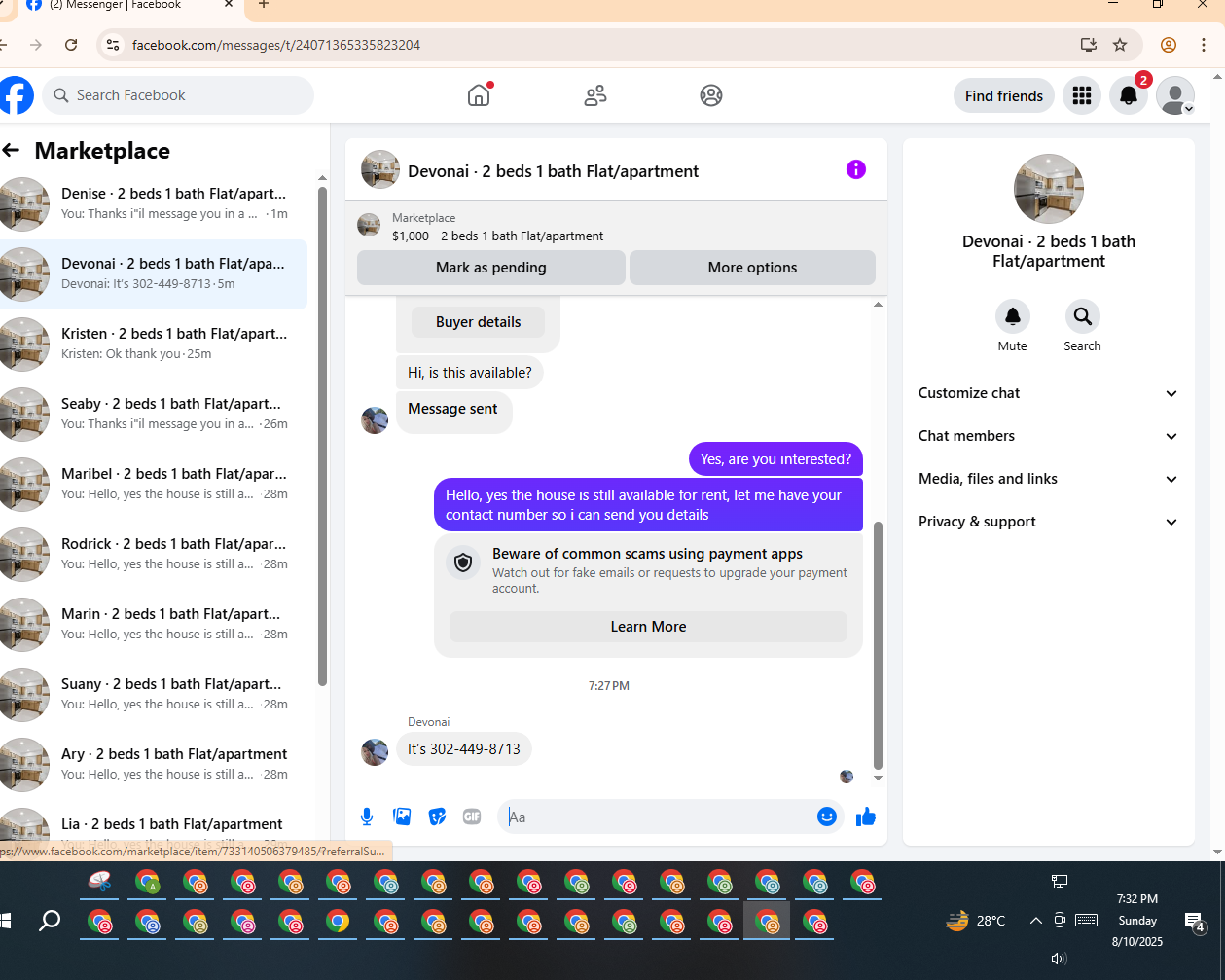Open Maribel conversation
Viewport: 1225px width, 980px height.
(154, 484)
